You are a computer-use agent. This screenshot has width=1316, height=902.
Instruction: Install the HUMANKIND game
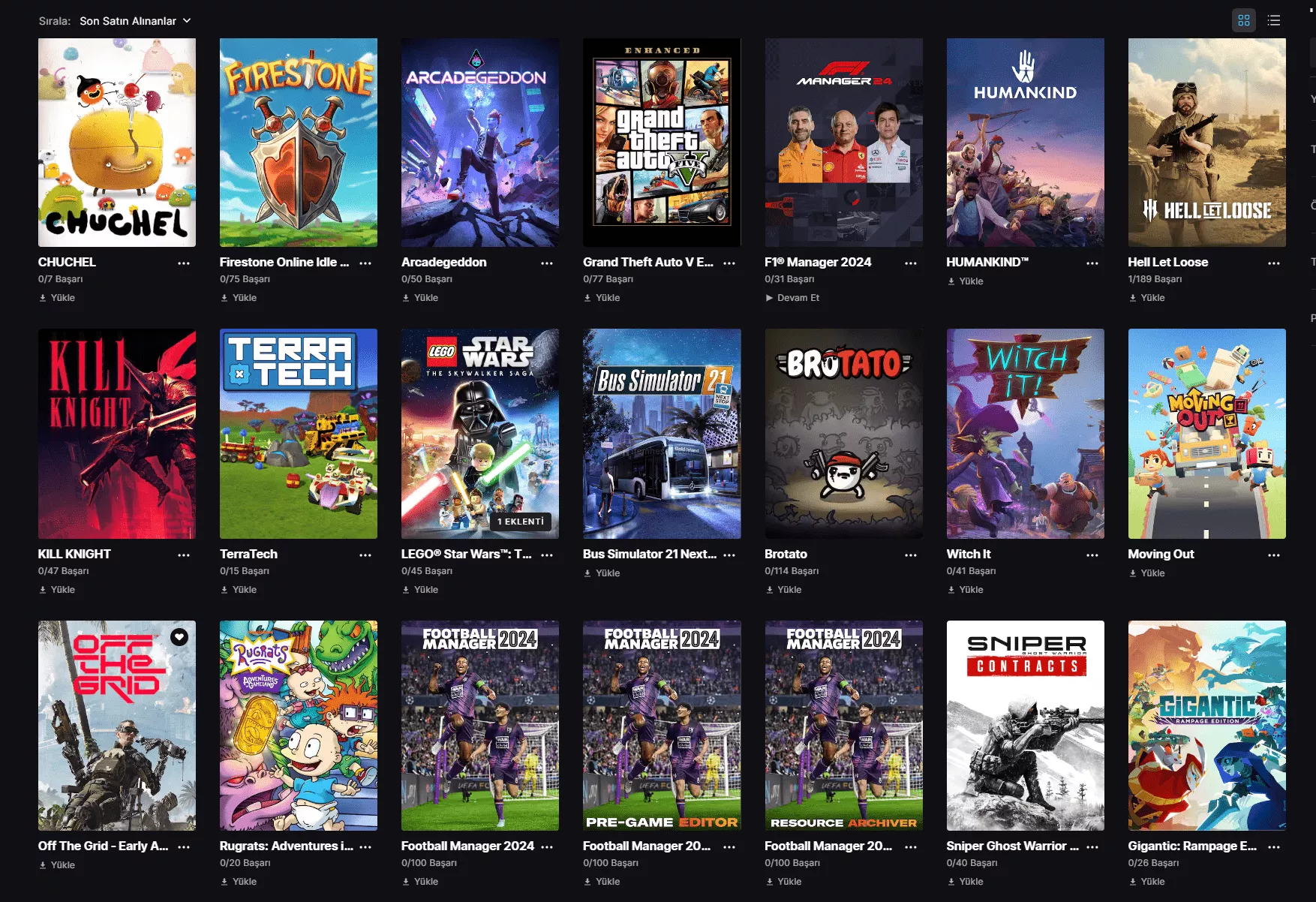click(965, 281)
